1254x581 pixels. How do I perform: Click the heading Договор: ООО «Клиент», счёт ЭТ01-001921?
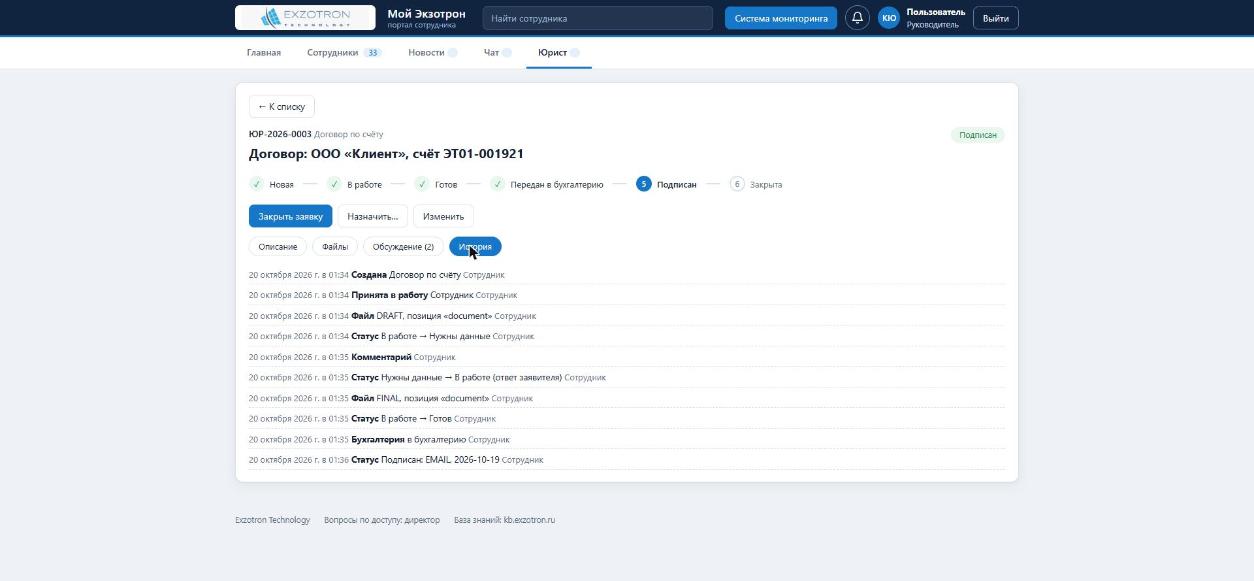tap(386, 154)
